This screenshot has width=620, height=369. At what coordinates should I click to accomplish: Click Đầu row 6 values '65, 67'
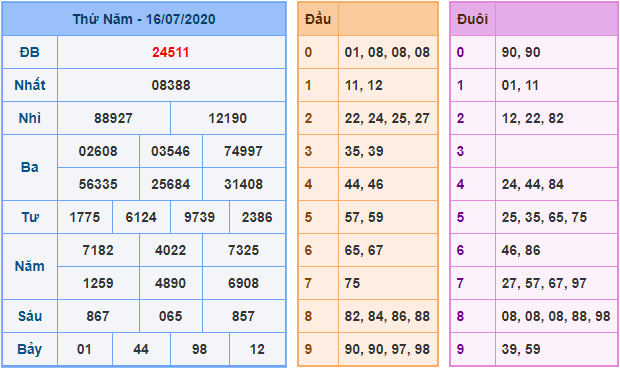click(364, 250)
